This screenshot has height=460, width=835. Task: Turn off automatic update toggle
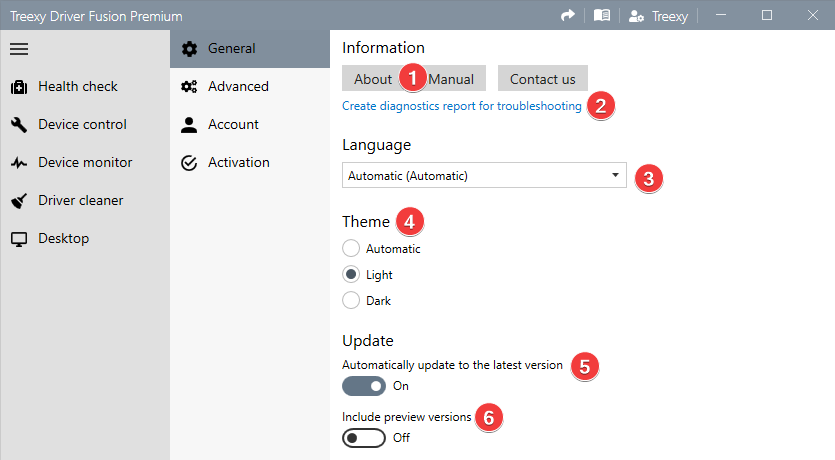click(x=364, y=386)
